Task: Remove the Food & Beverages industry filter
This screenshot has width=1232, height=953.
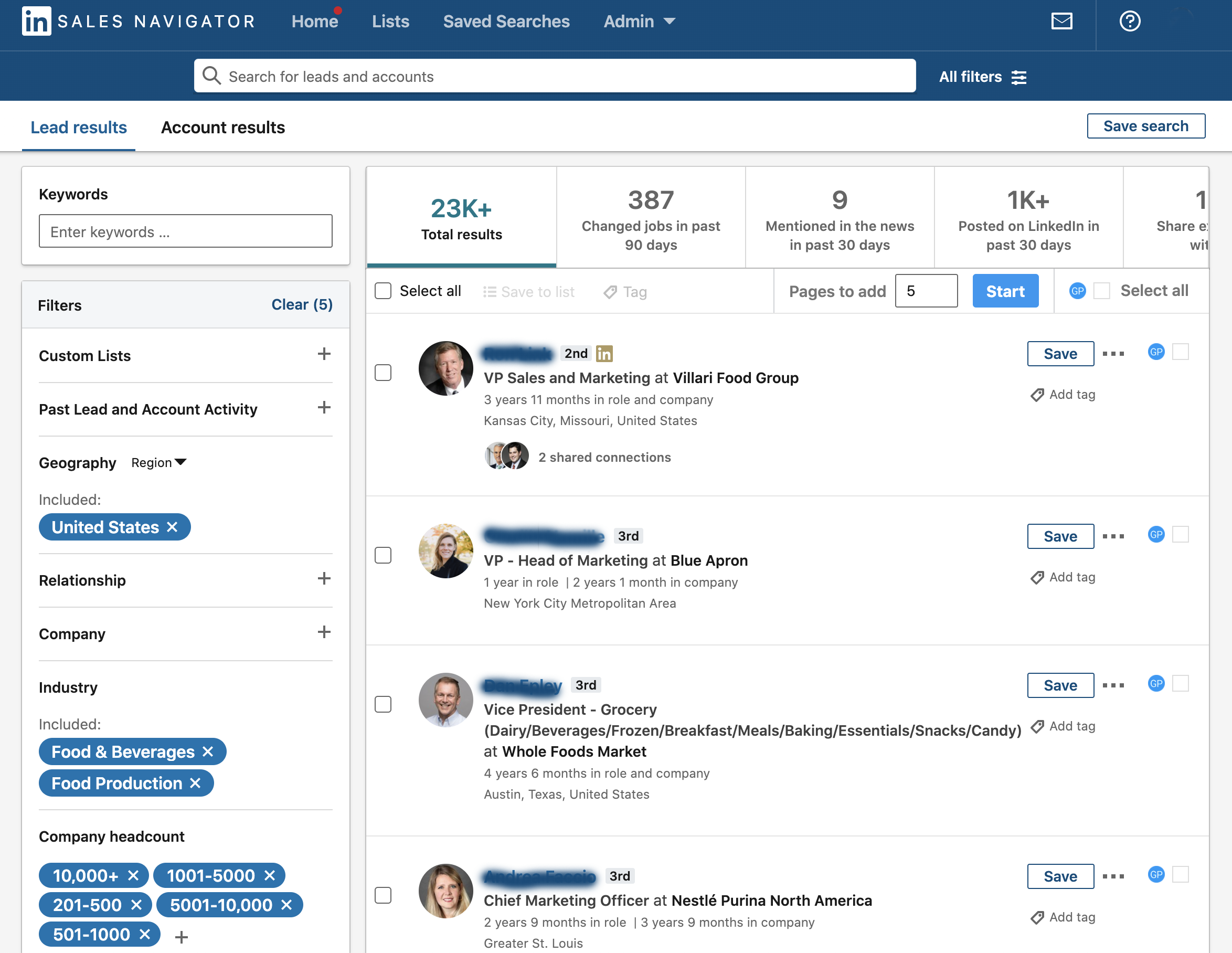Action: click(x=208, y=751)
